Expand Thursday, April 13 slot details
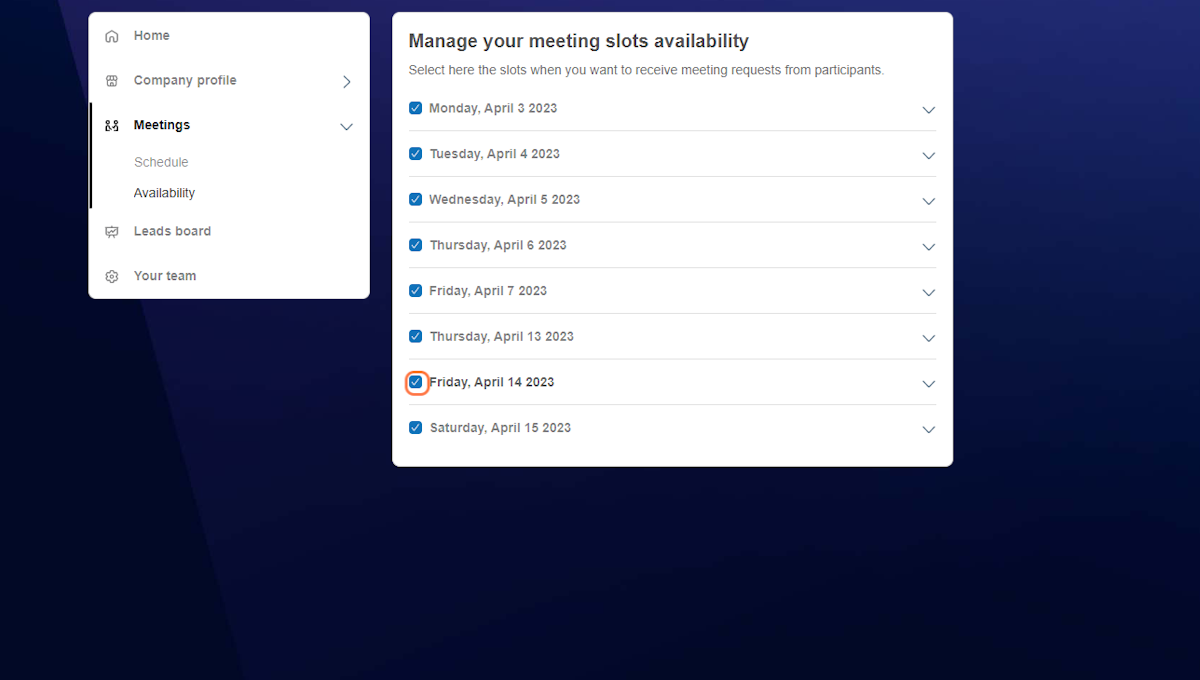Screen dimensions: 1200x680 point(928,338)
